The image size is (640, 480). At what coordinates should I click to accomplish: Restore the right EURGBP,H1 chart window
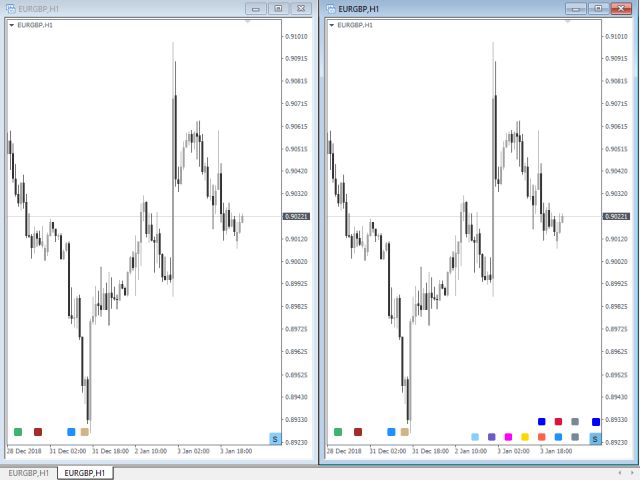point(598,9)
